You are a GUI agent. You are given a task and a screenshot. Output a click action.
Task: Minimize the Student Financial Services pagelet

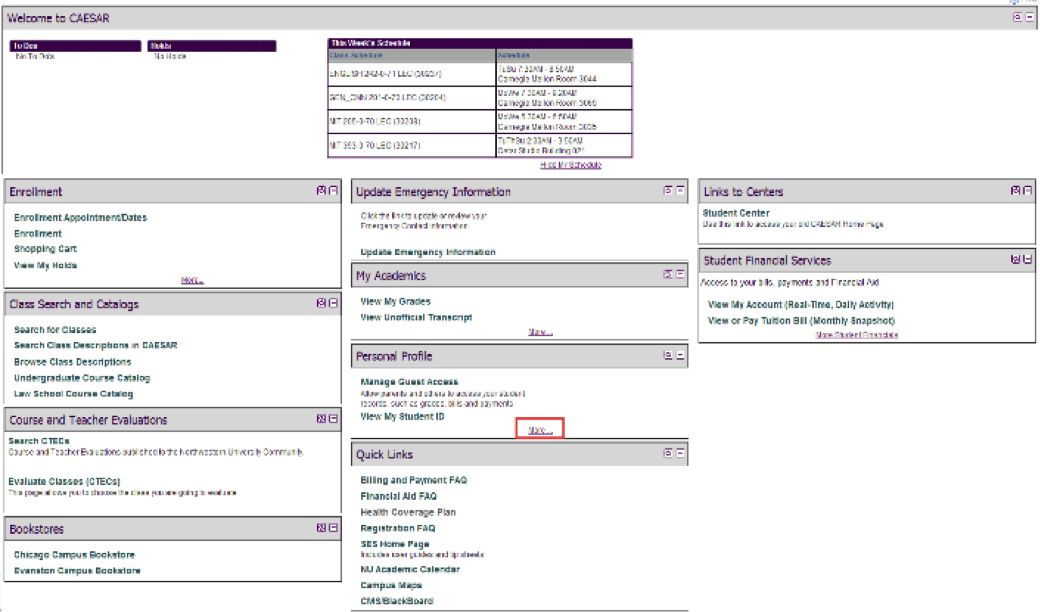point(1027,259)
